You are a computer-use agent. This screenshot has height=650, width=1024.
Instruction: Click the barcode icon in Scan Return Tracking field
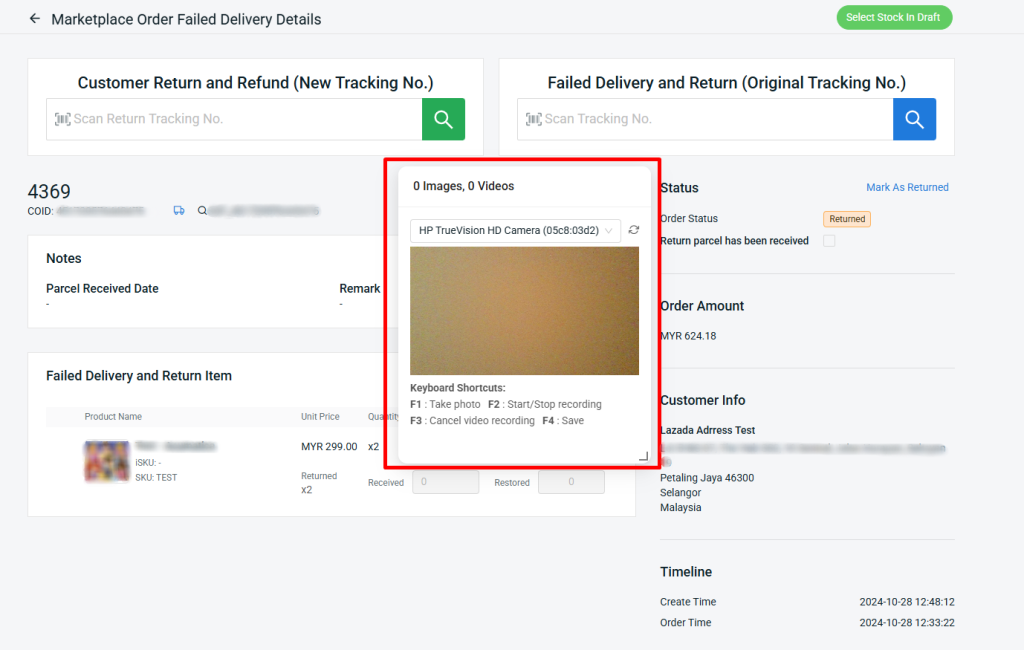pos(62,119)
